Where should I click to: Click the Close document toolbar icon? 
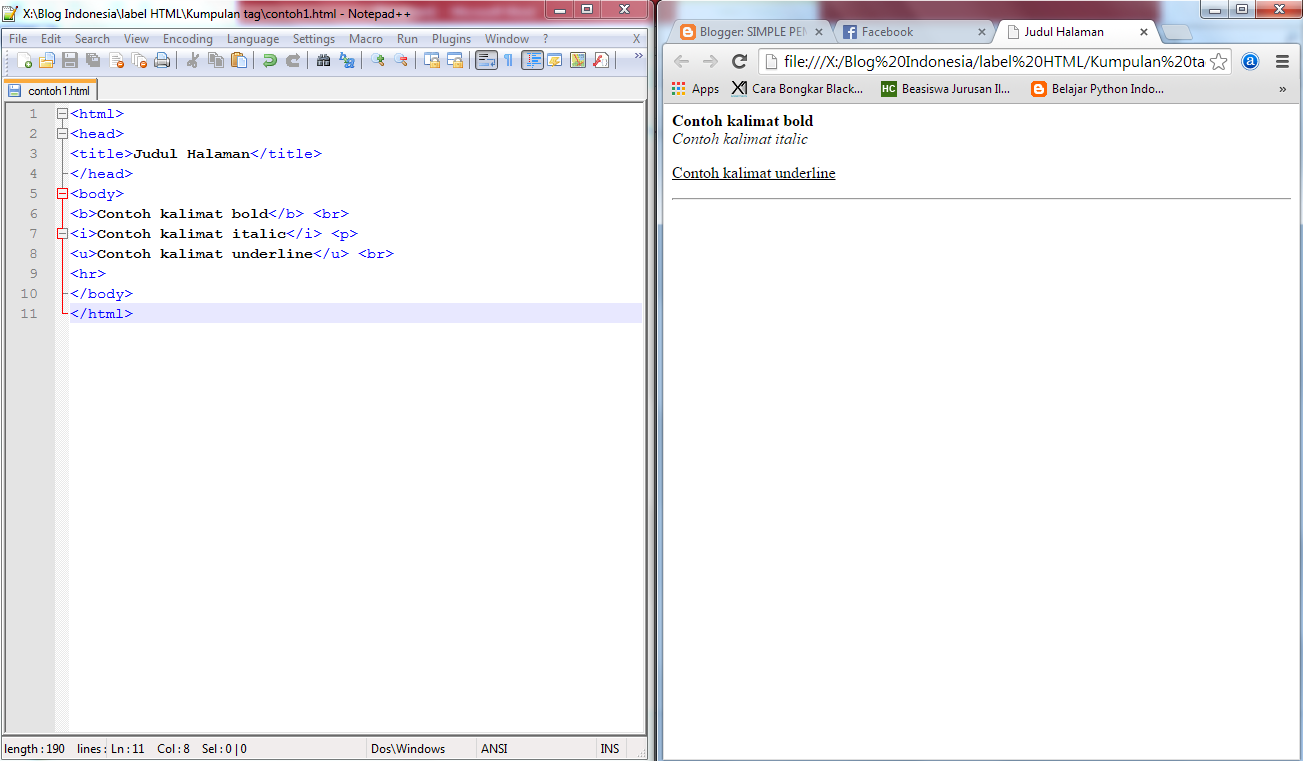point(116,61)
